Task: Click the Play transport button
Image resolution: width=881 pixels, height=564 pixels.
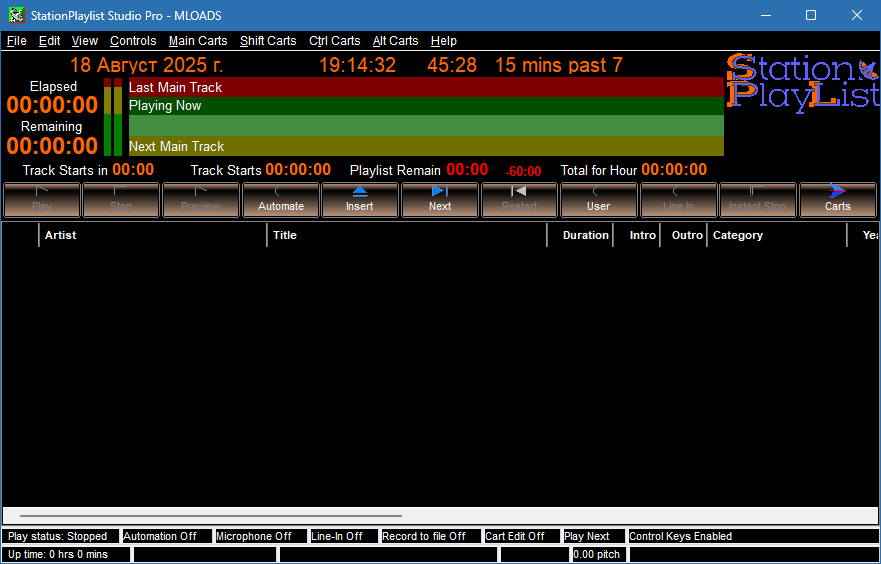Action: click(42, 200)
